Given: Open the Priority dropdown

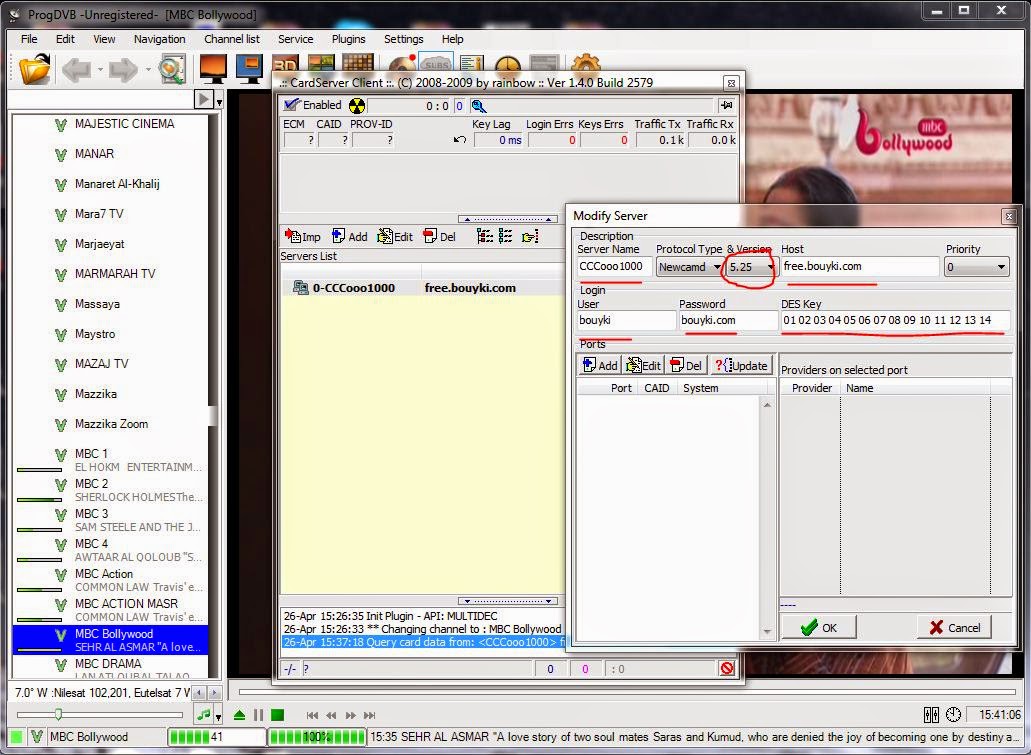Looking at the screenshot, I should (x=1001, y=267).
